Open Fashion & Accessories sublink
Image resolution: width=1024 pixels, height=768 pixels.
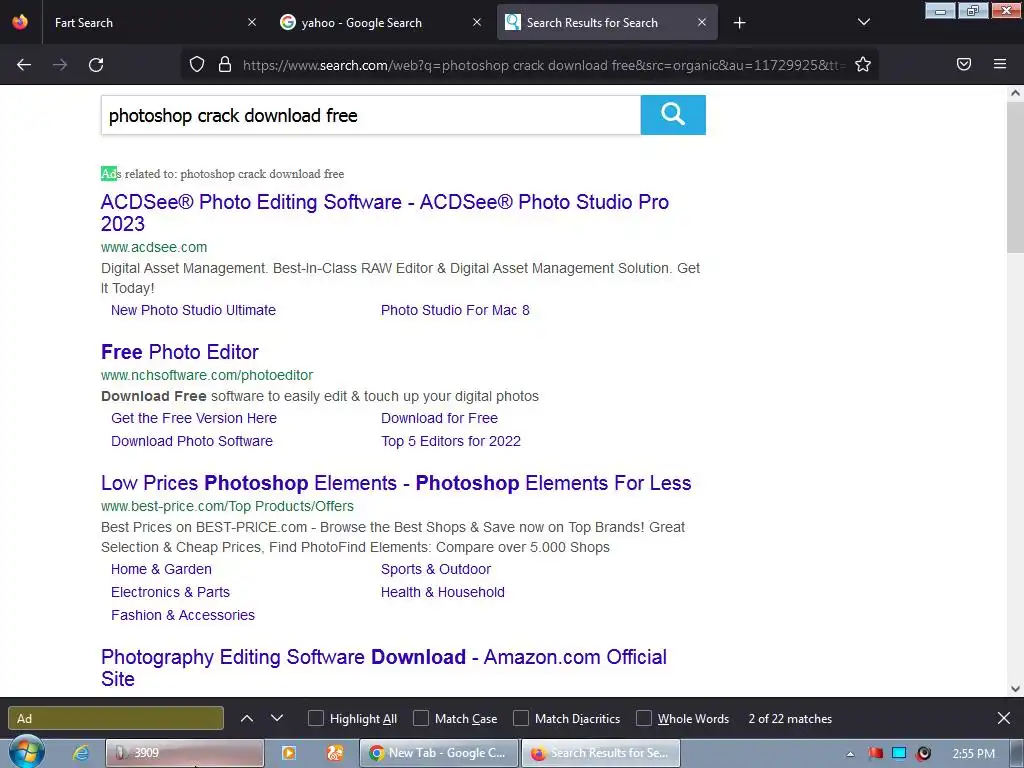pos(183,615)
